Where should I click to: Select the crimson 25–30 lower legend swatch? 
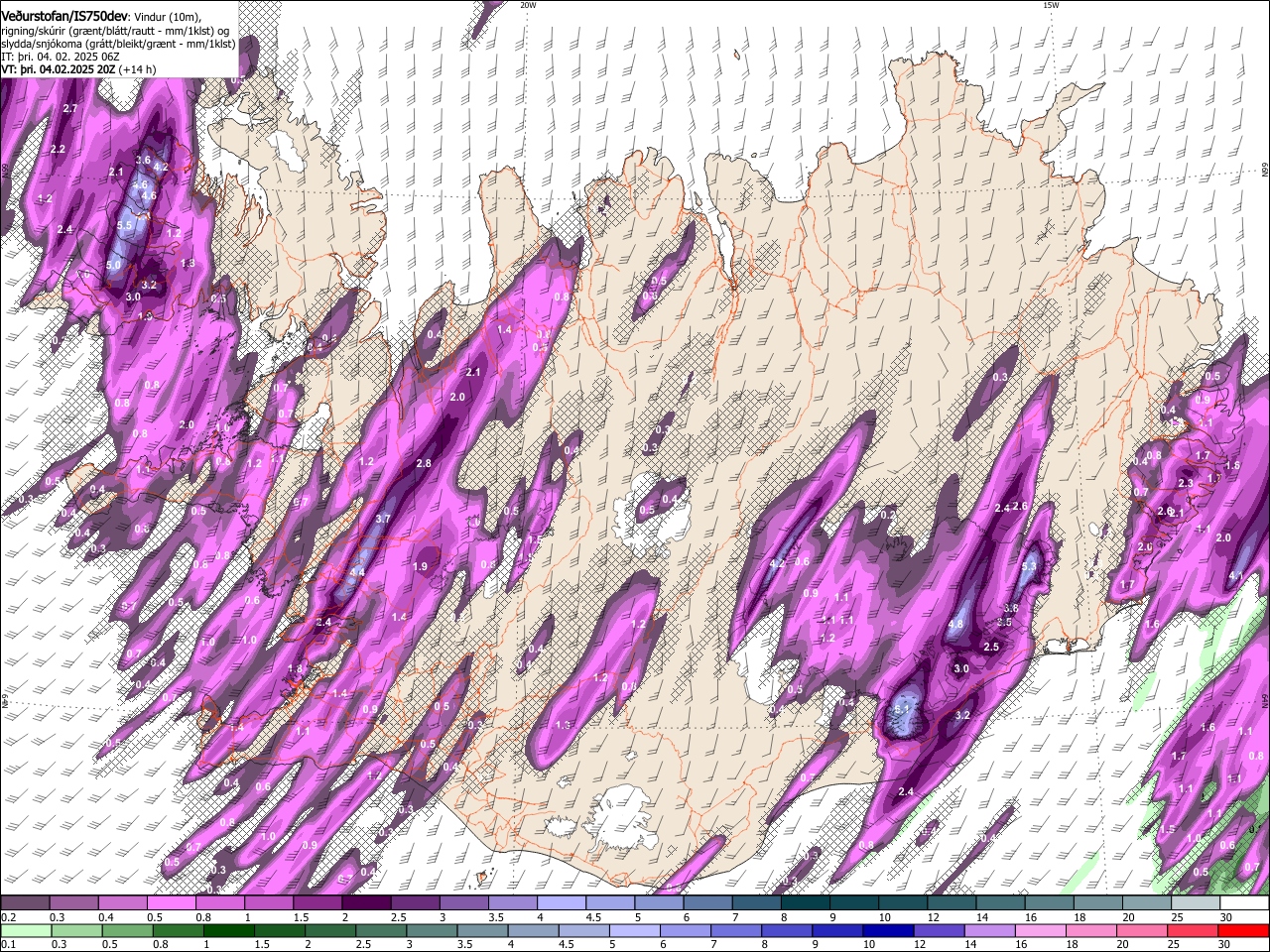click(1194, 930)
